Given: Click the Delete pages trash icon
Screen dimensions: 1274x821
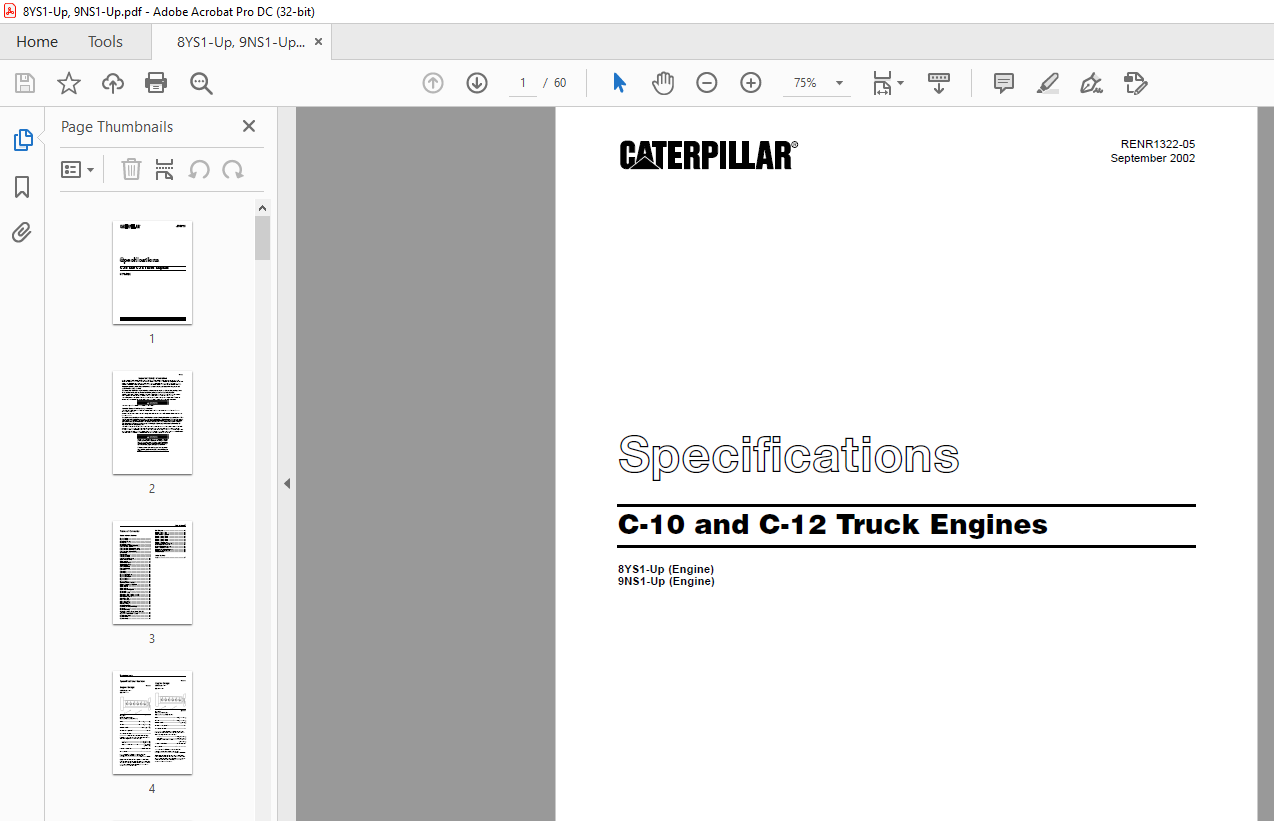Looking at the screenshot, I should pos(131,170).
